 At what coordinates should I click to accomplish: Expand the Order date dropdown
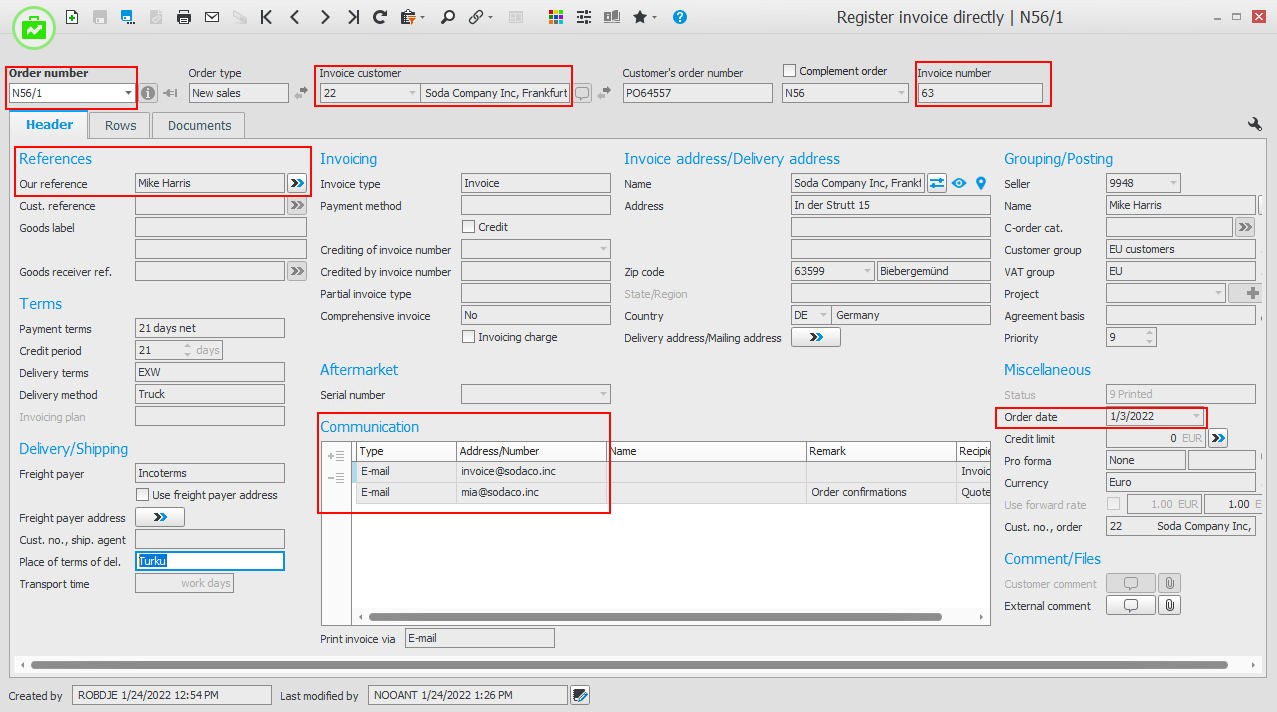coord(1195,416)
